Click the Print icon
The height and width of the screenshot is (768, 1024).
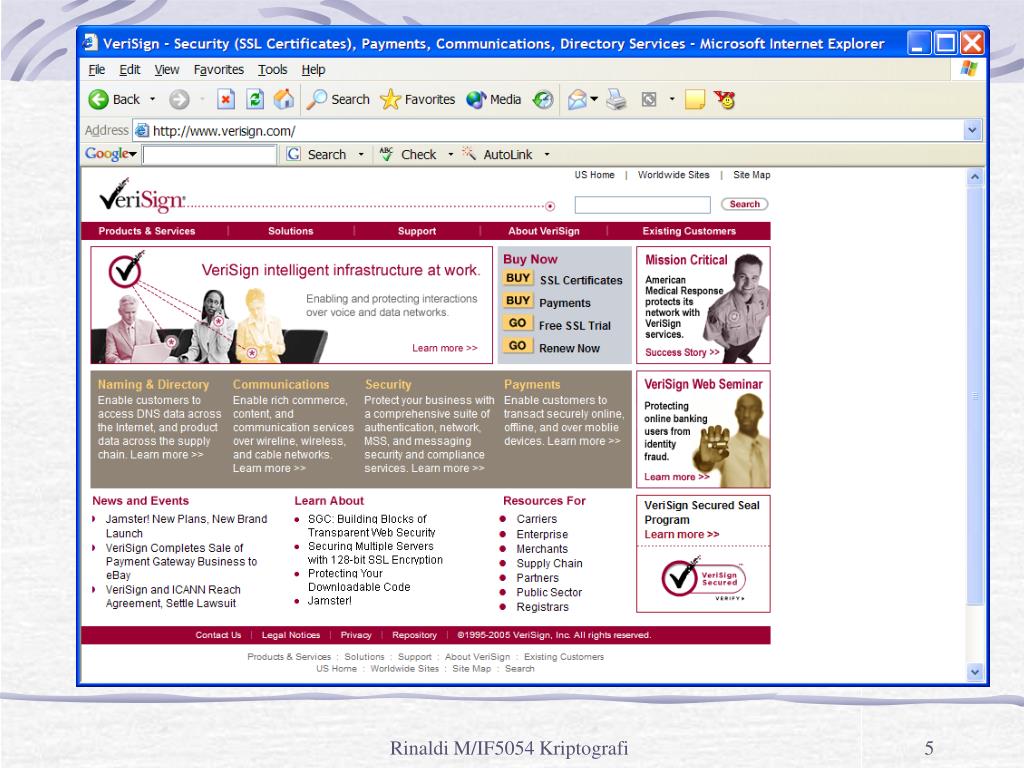point(616,99)
